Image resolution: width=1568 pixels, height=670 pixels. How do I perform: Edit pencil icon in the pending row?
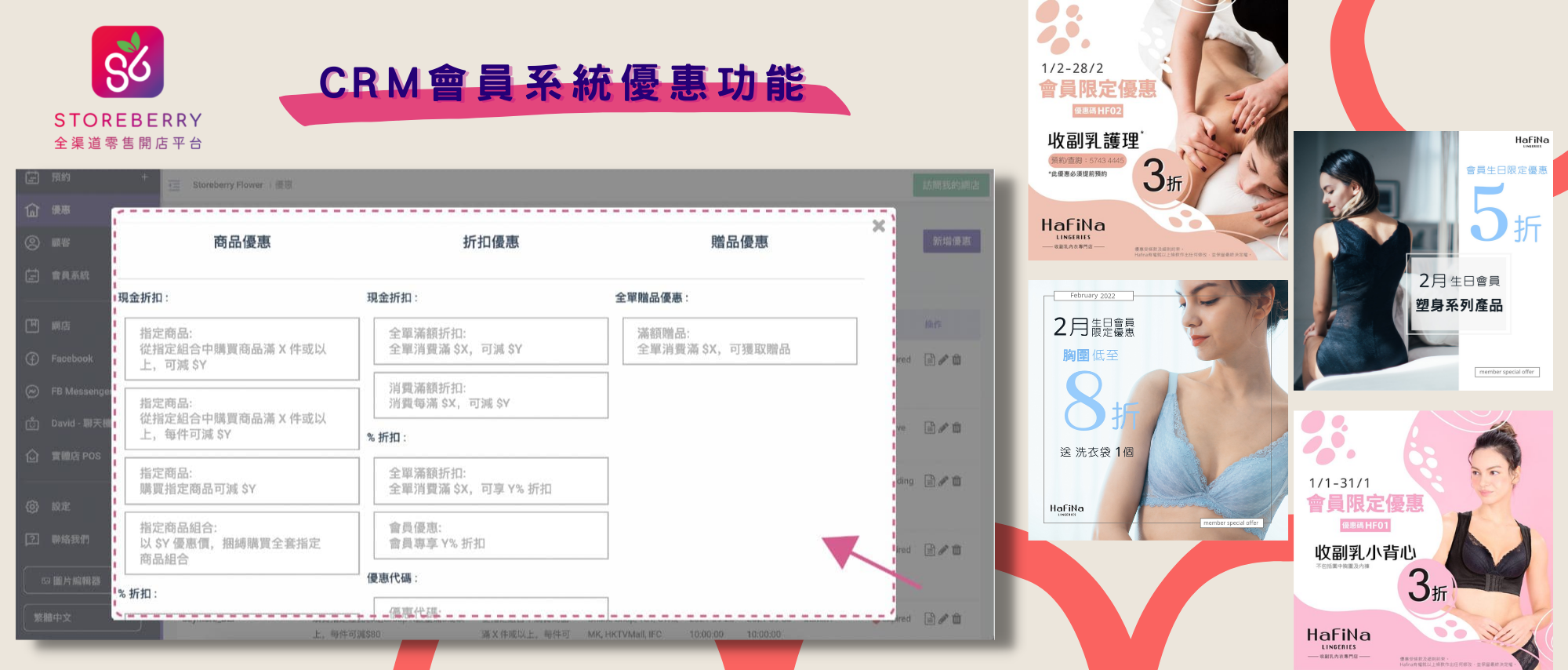943,481
